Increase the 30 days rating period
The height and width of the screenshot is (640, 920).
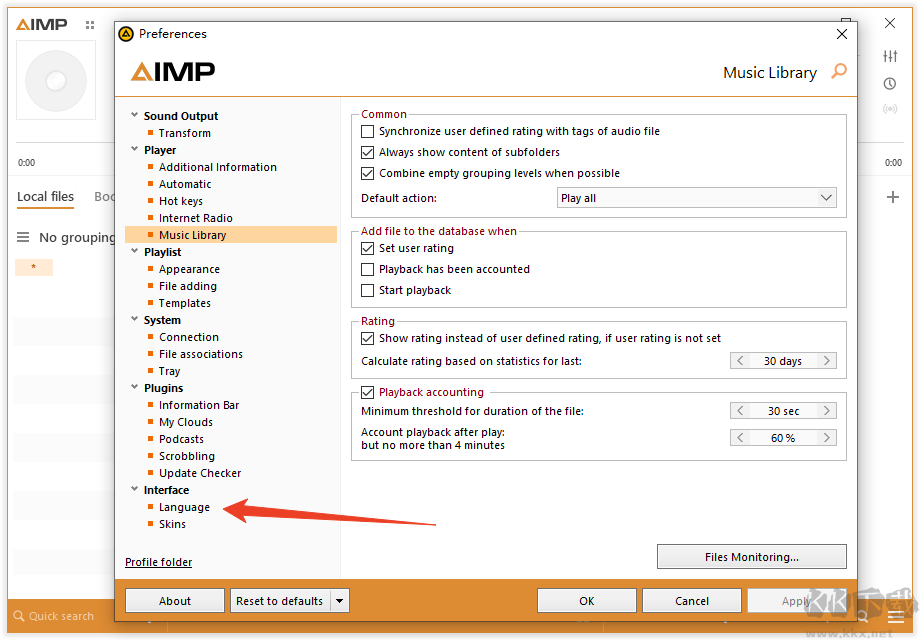(x=827, y=361)
